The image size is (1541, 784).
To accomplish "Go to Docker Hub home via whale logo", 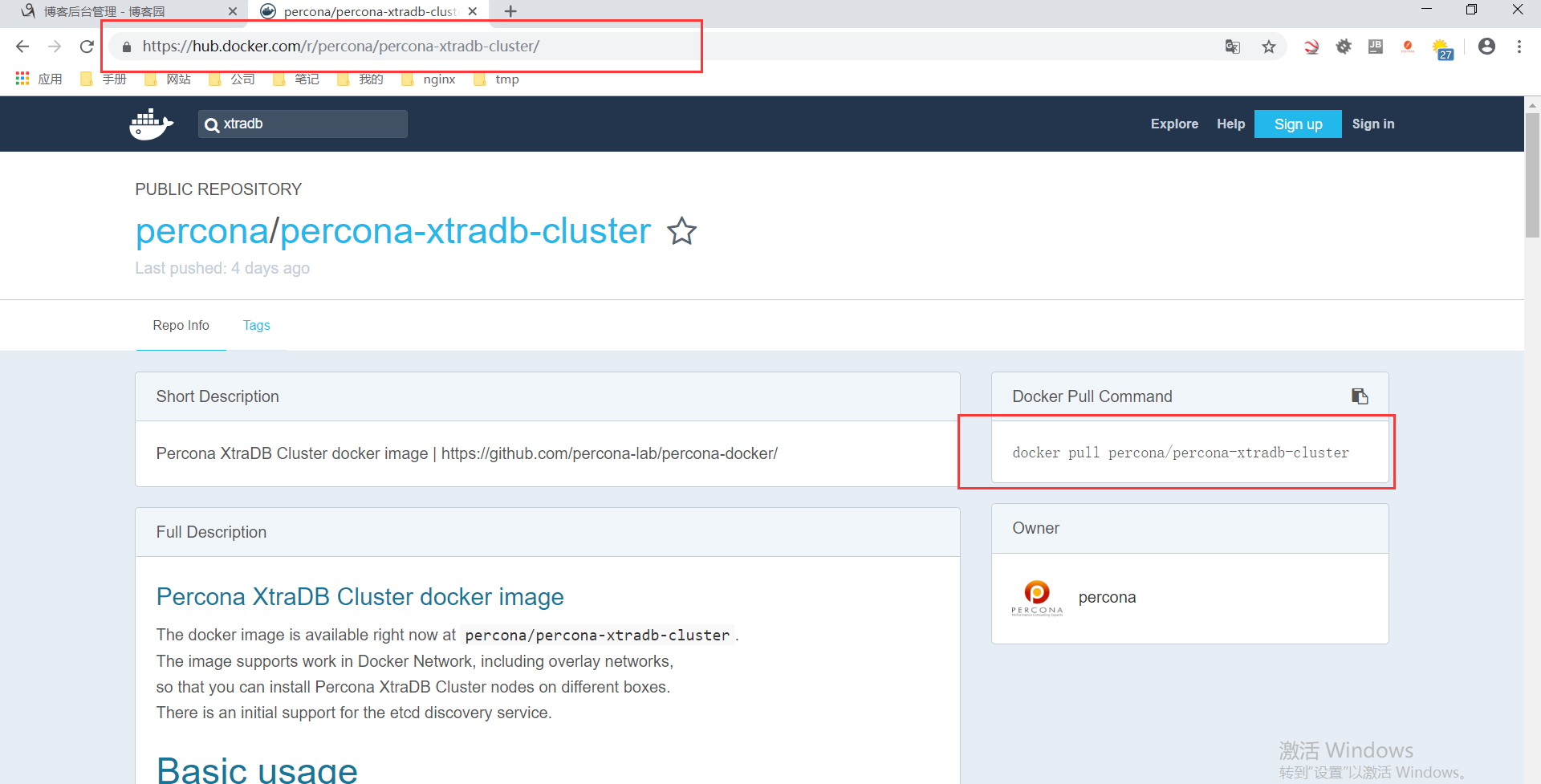I will coord(151,124).
